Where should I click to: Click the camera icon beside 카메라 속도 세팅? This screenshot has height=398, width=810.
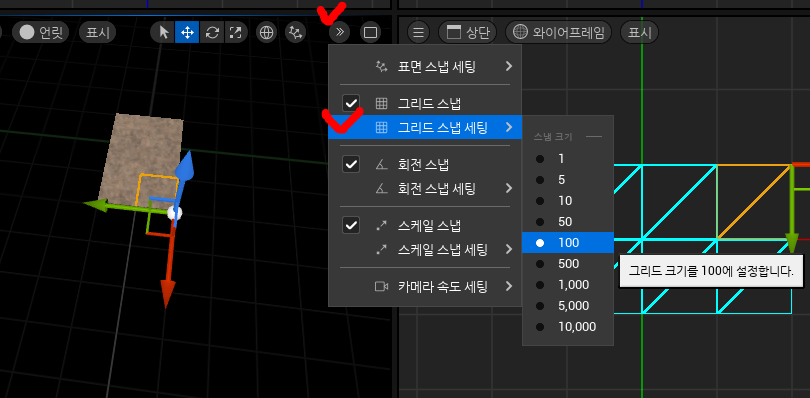click(x=381, y=286)
